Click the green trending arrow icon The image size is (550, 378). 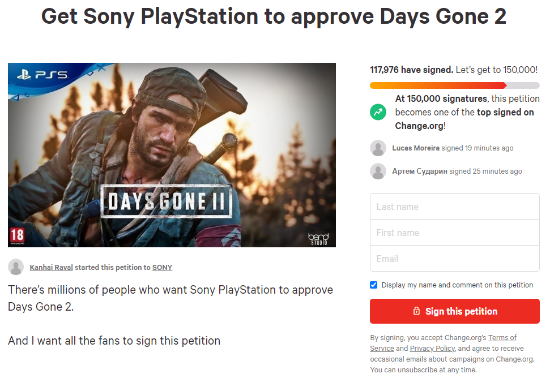click(x=378, y=112)
